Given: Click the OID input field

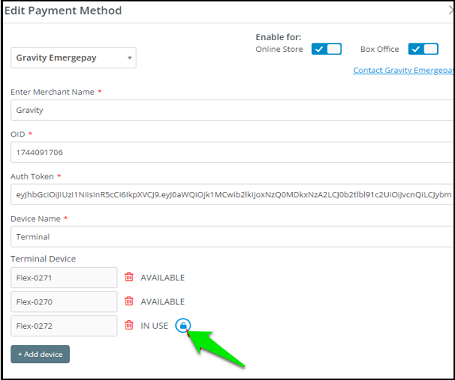Looking at the screenshot, I should [x=232, y=152].
